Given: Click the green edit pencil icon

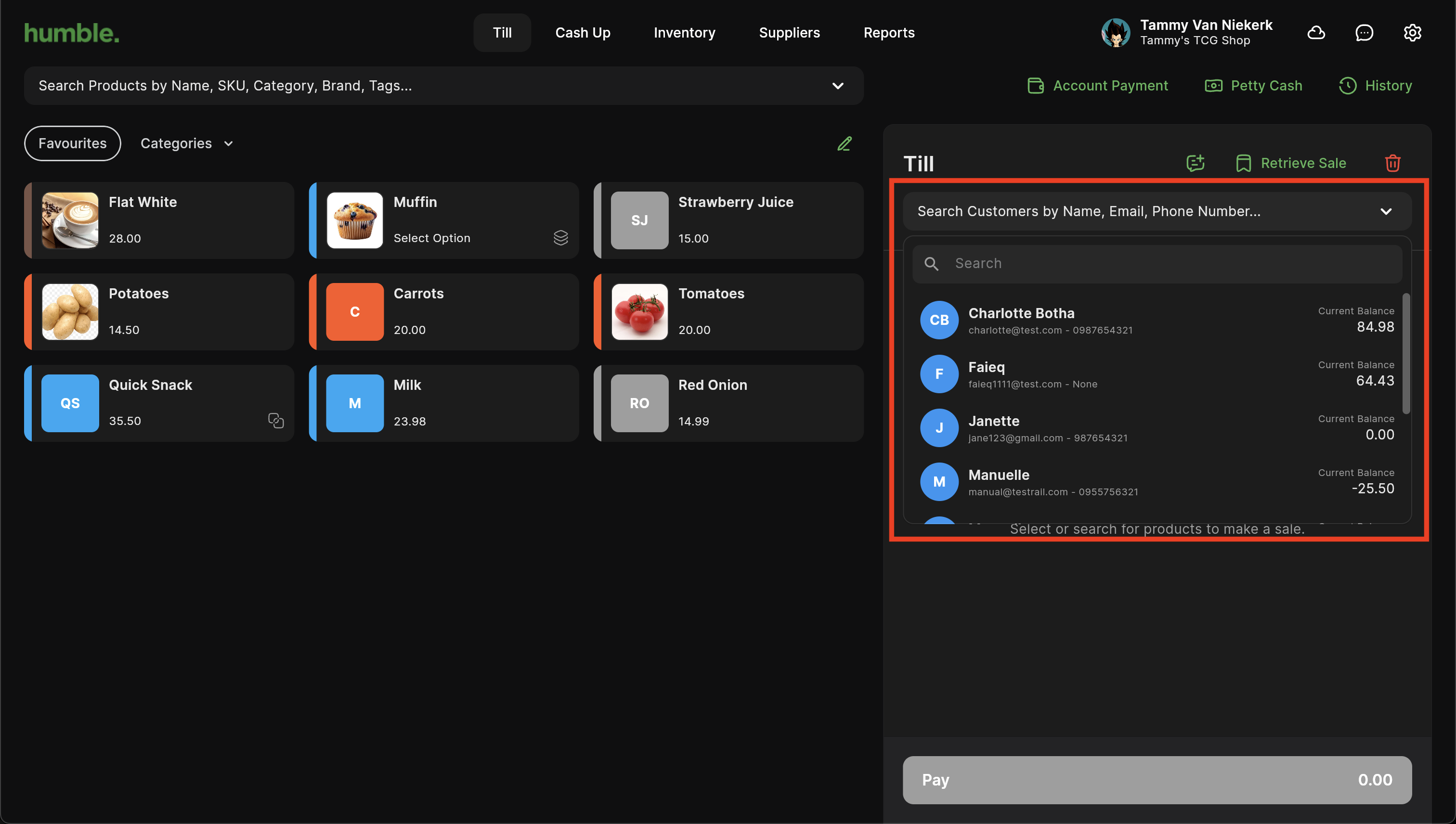Looking at the screenshot, I should (844, 144).
